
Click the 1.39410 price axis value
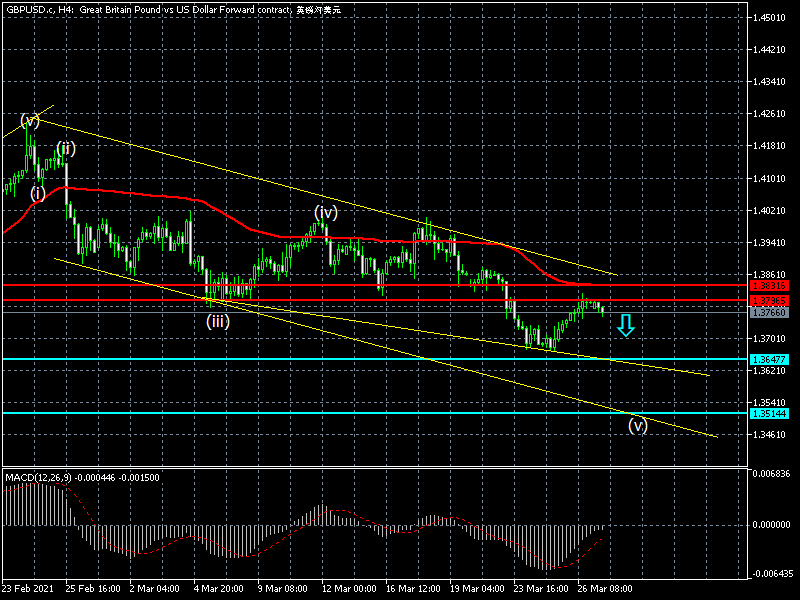pyautogui.click(x=769, y=242)
